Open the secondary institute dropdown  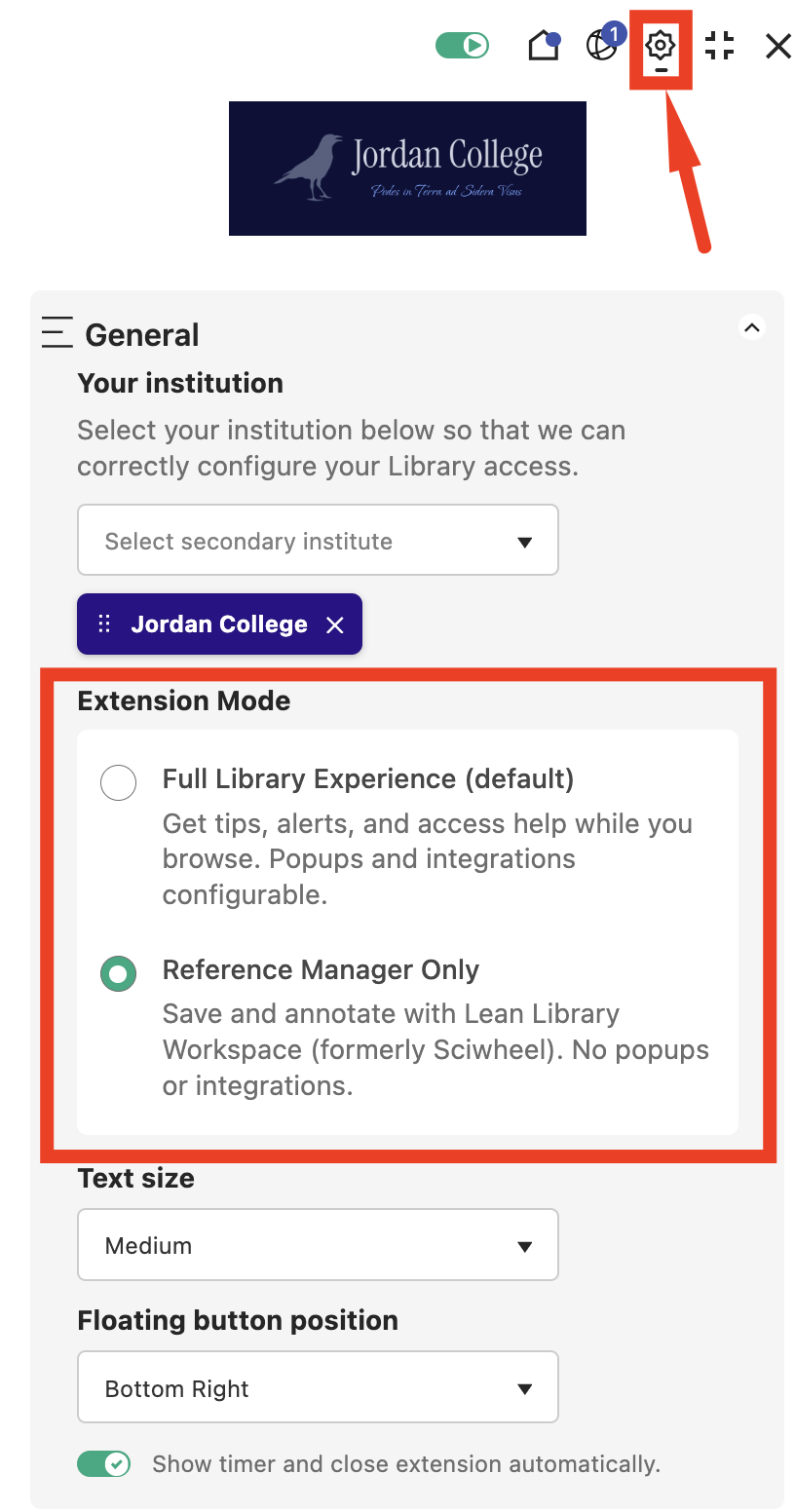(x=318, y=540)
